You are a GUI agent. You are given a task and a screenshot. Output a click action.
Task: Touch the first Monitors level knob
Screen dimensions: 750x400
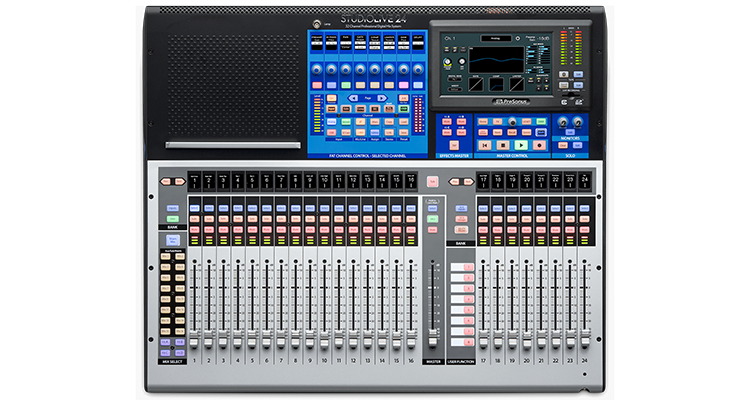(x=563, y=122)
